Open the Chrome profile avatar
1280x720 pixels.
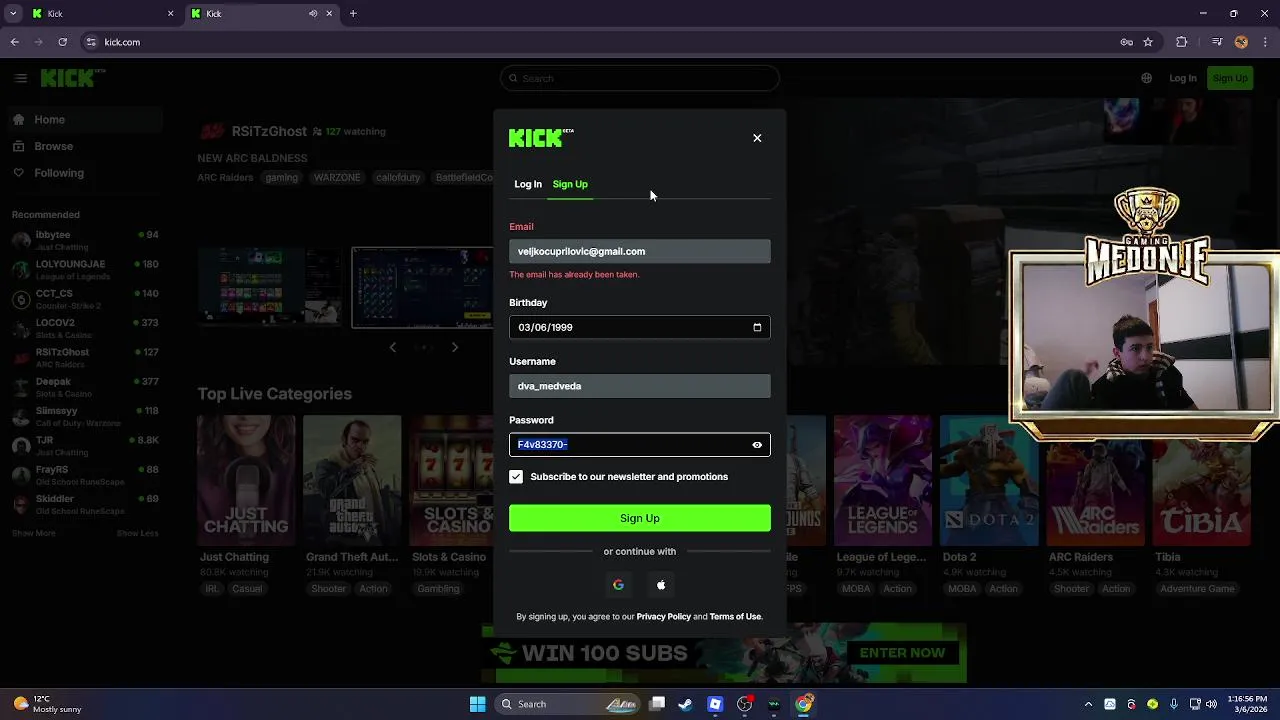pos(1241,42)
